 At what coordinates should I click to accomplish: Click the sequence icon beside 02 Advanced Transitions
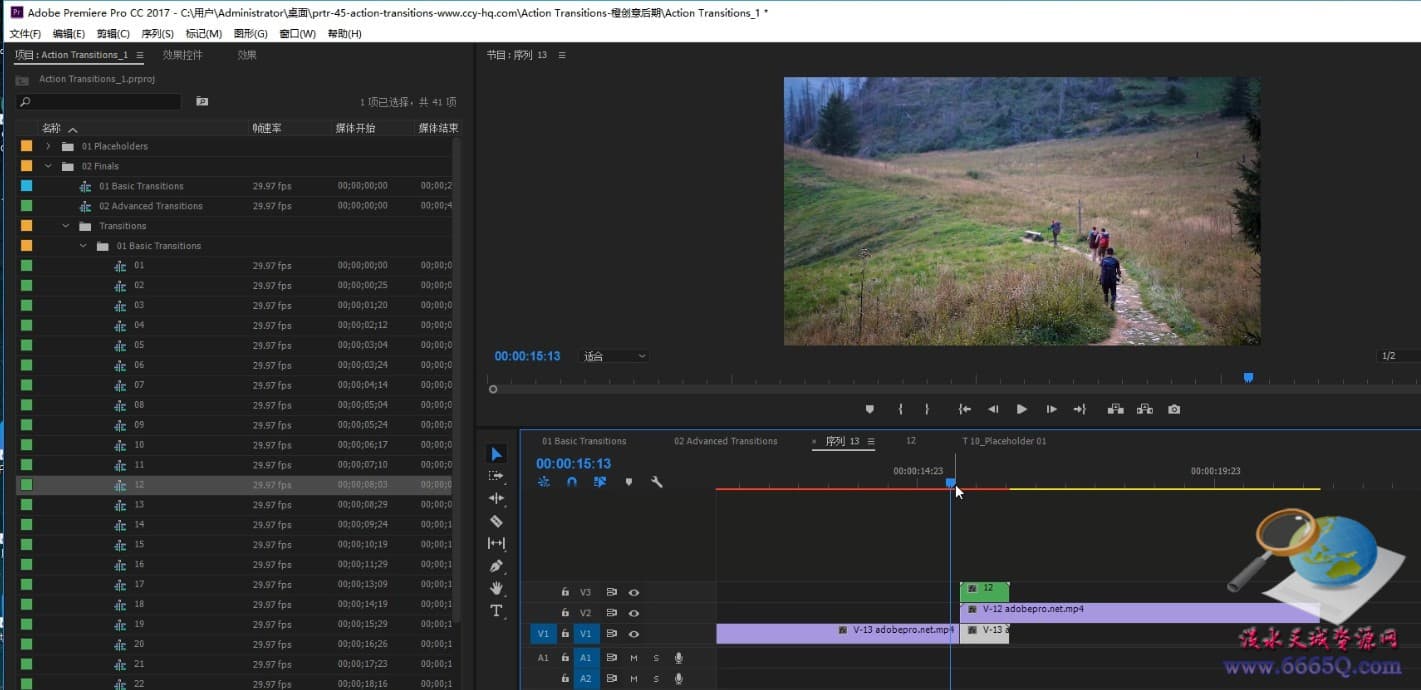point(86,206)
